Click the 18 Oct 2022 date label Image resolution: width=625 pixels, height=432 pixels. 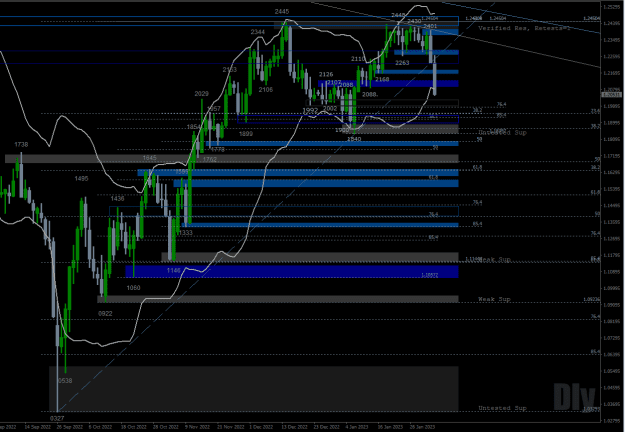click(x=134, y=427)
